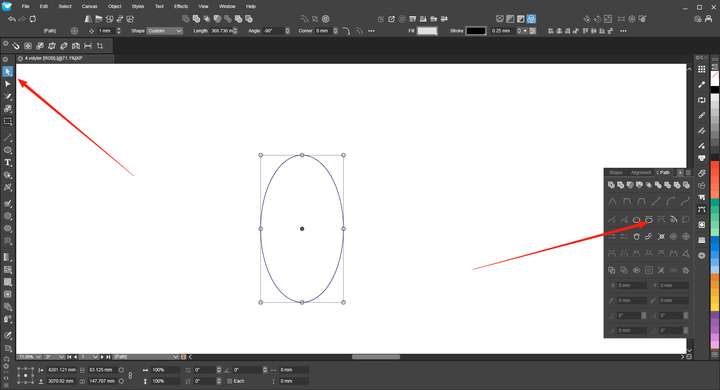This screenshot has height=390, width=720.
Task: Click the circled path icon in Path panel
Action: point(648,220)
